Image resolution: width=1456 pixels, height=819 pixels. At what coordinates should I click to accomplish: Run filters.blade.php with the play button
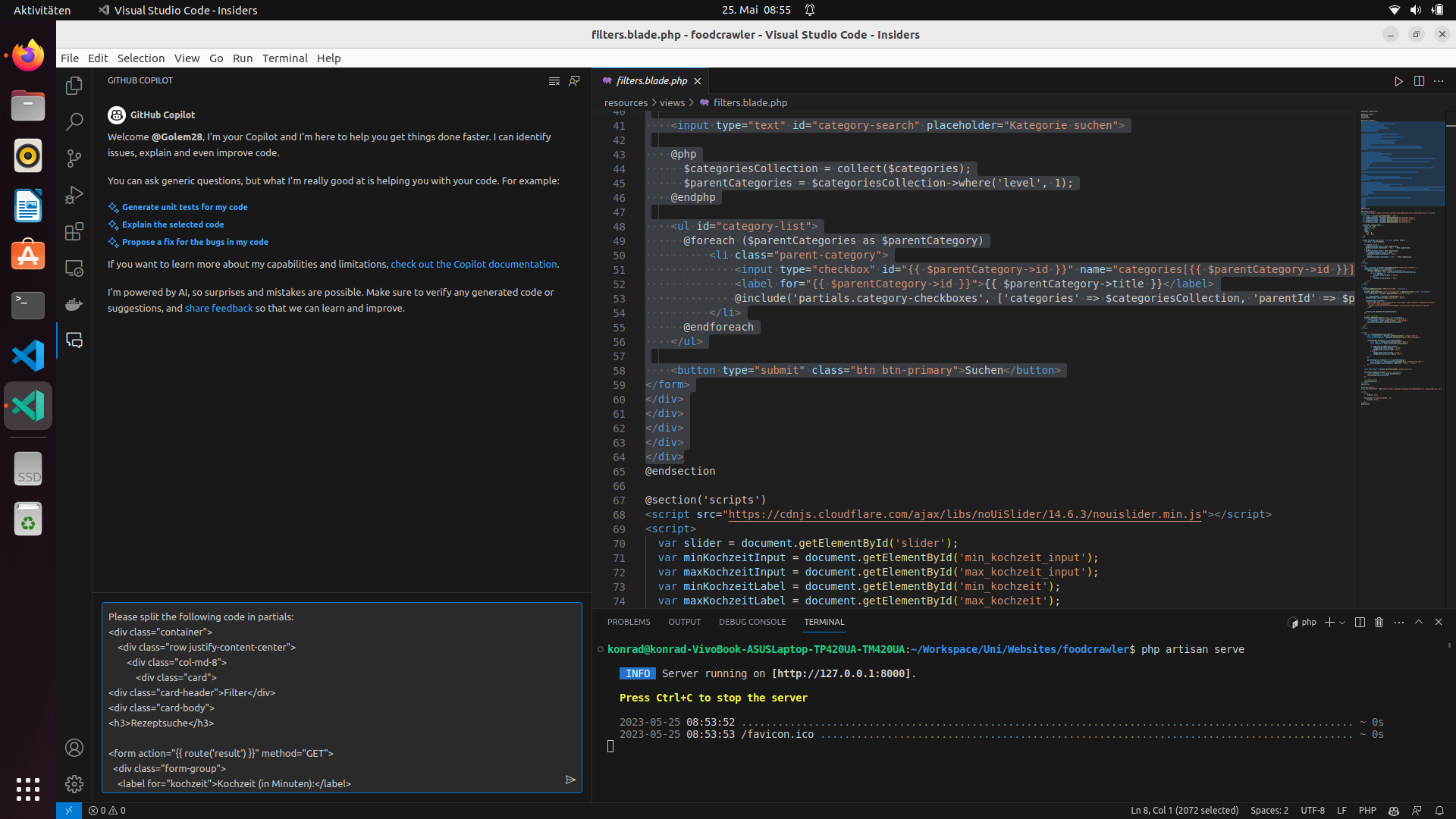(1398, 81)
